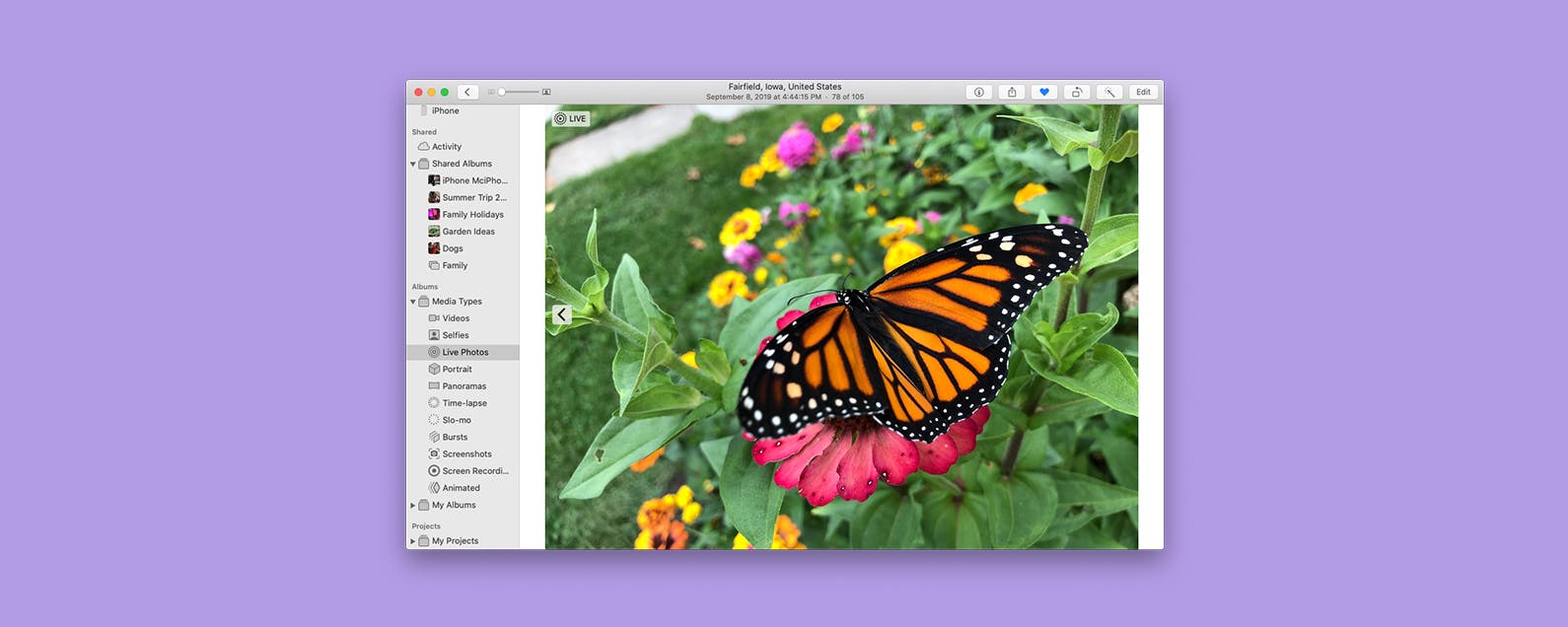Select Panoramas in Media Types
Viewport: 1568px width, 627px height.
[x=463, y=386]
